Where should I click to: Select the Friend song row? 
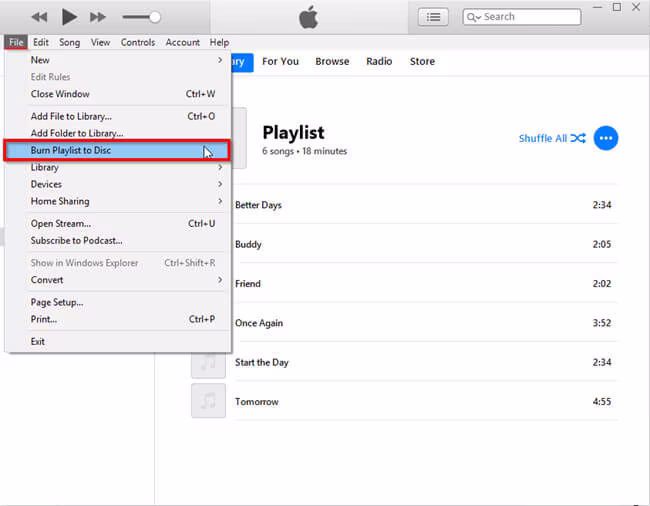[425, 283]
